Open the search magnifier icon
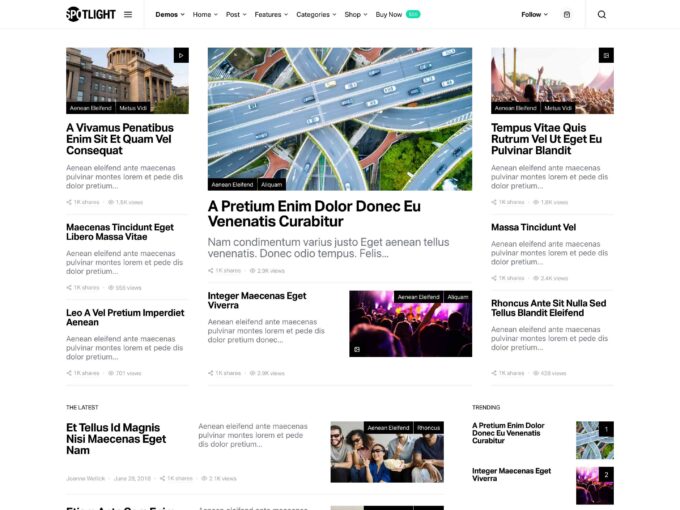Viewport: 680px width, 510px height. click(602, 14)
